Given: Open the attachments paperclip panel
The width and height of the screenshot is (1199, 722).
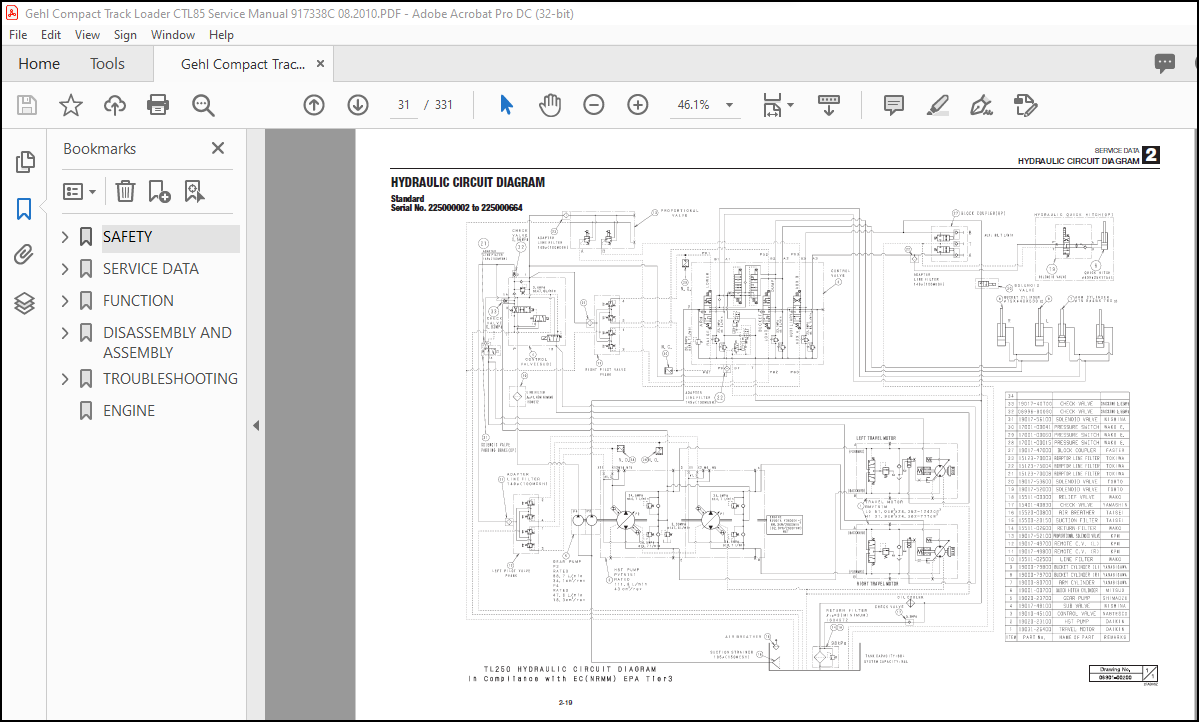Looking at the screenshot, I should 24,255.
